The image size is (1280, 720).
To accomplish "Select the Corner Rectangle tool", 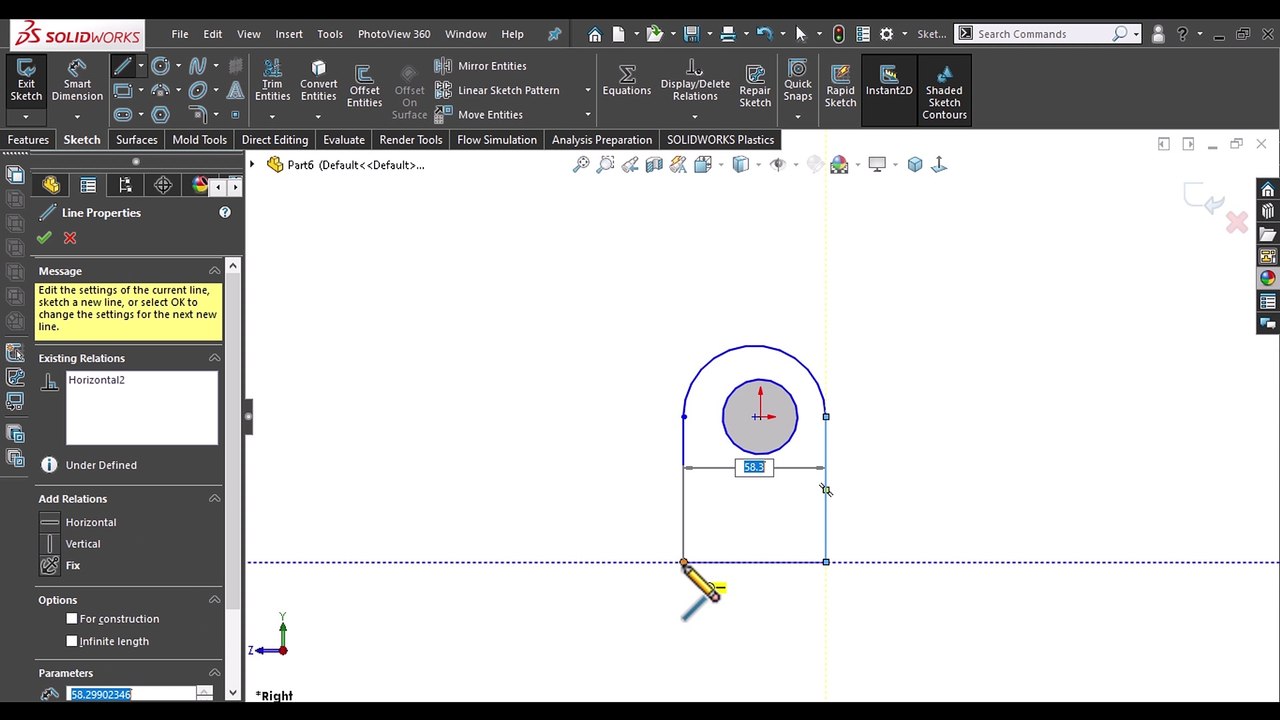I will (122, 90).
